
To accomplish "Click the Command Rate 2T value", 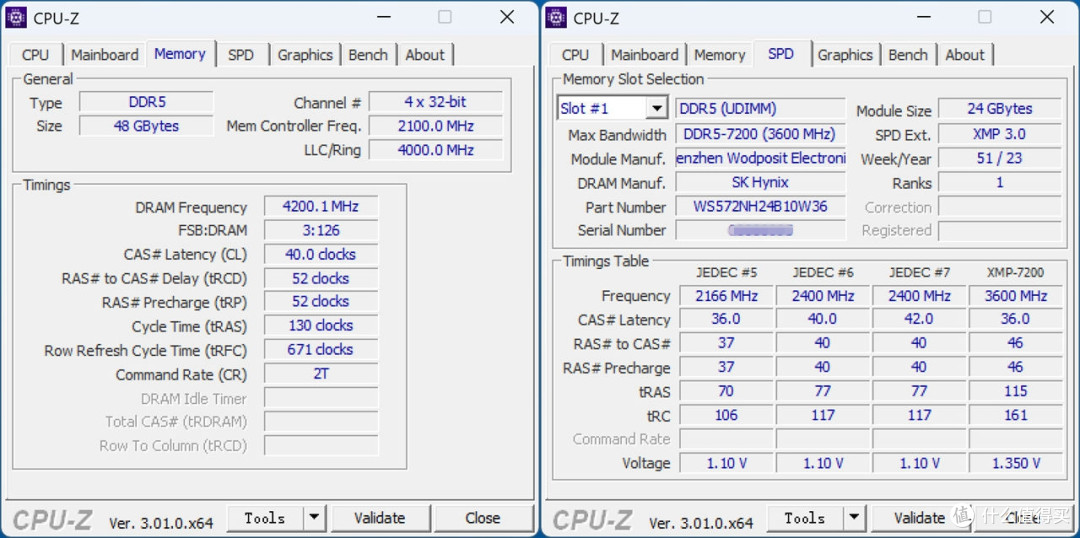I will [x=321, y=374].
